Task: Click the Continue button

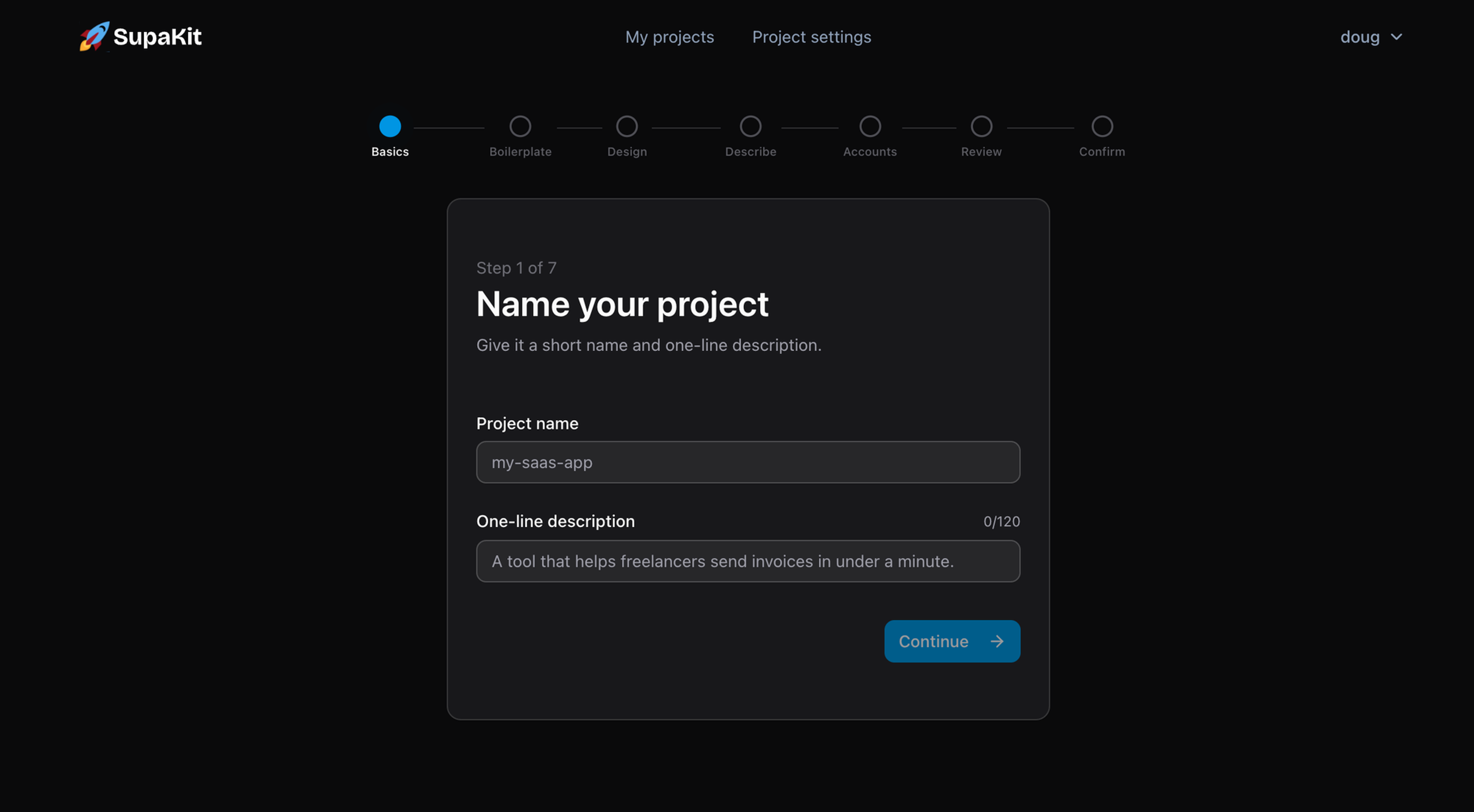Action: coord(952,641)
